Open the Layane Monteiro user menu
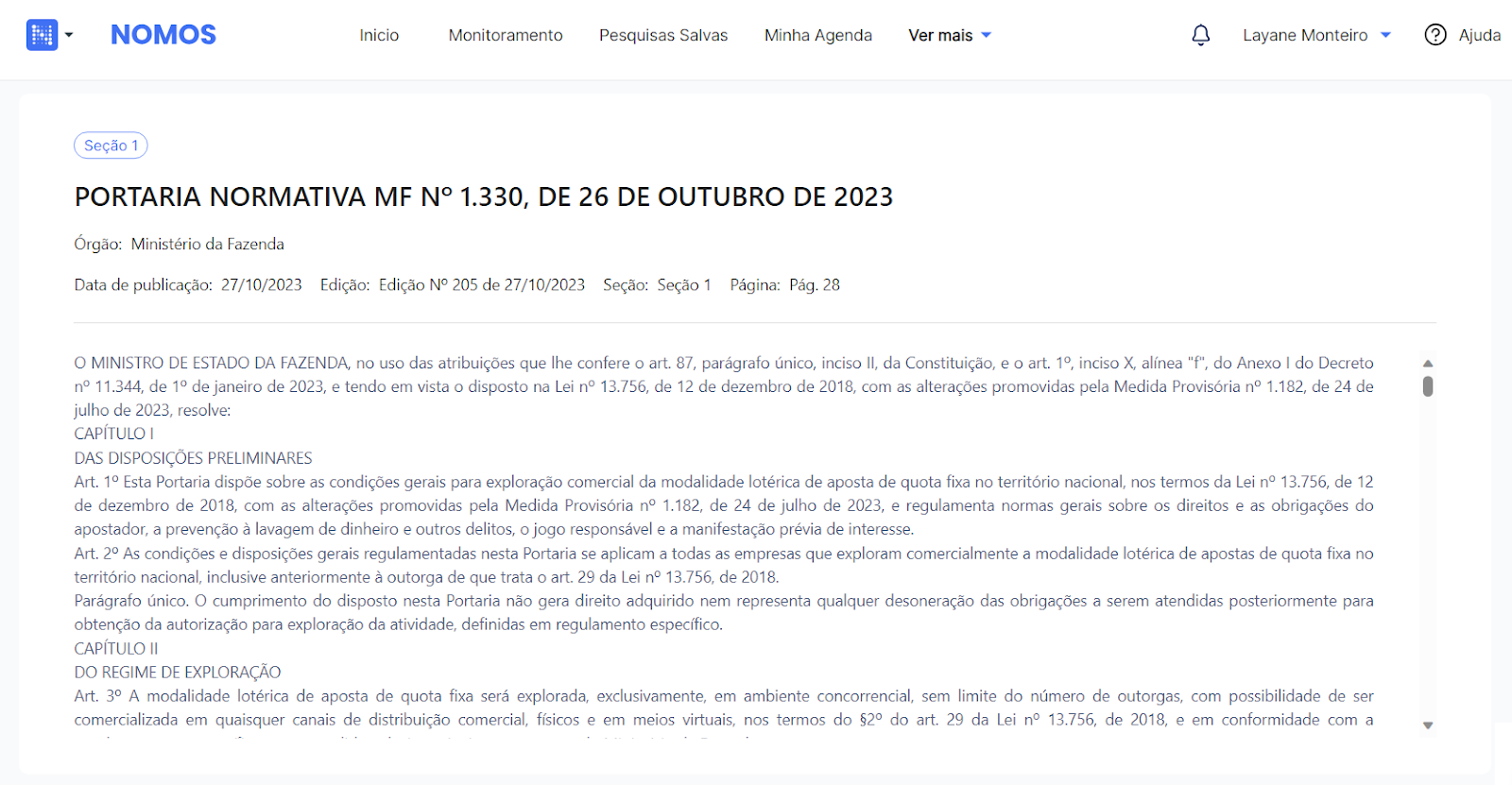This screenshot has height=785, width=1512. pyautogui.click(x=1316, y=35)
